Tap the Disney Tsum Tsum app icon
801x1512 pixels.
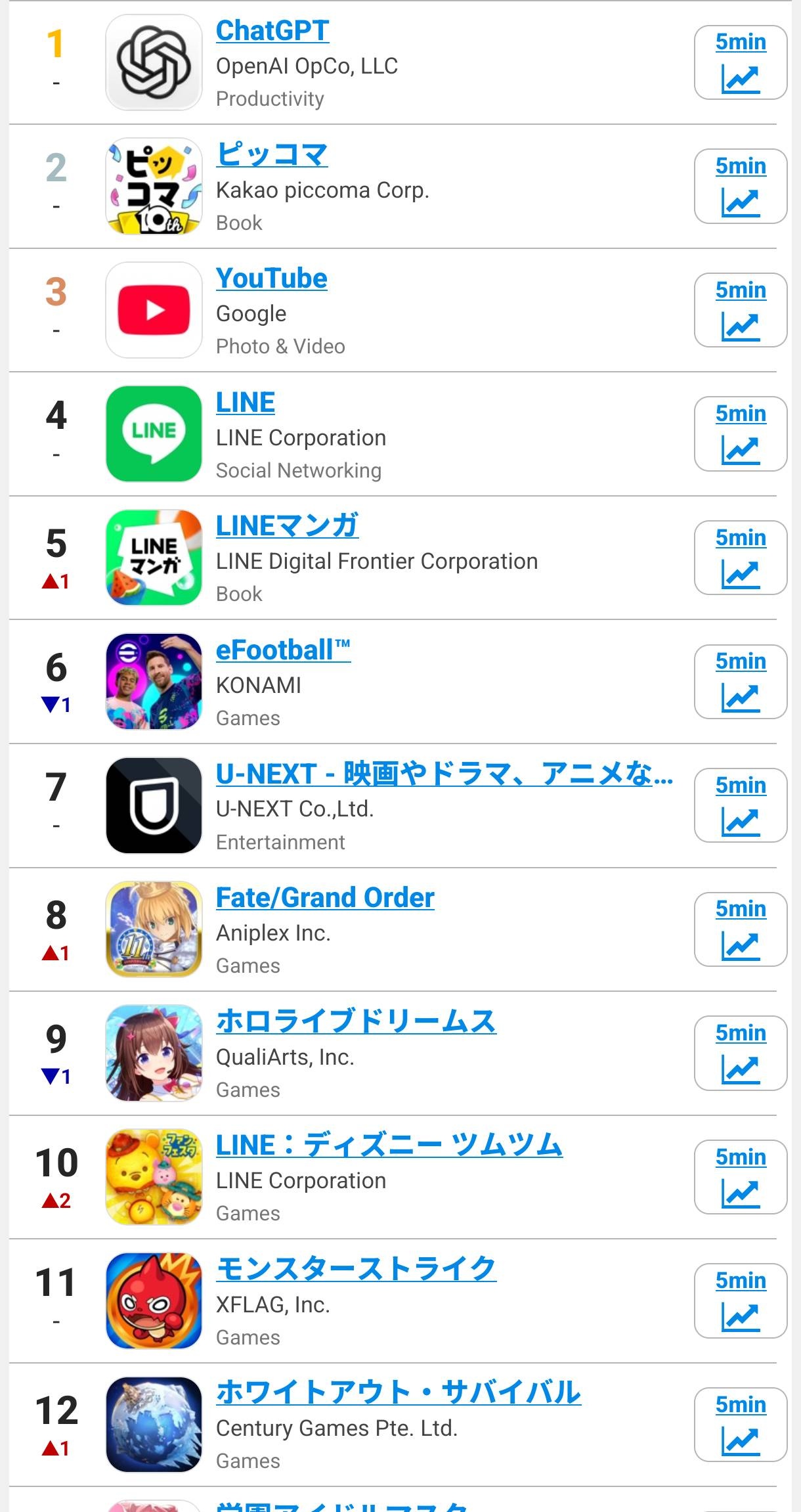pos(154,1177)
